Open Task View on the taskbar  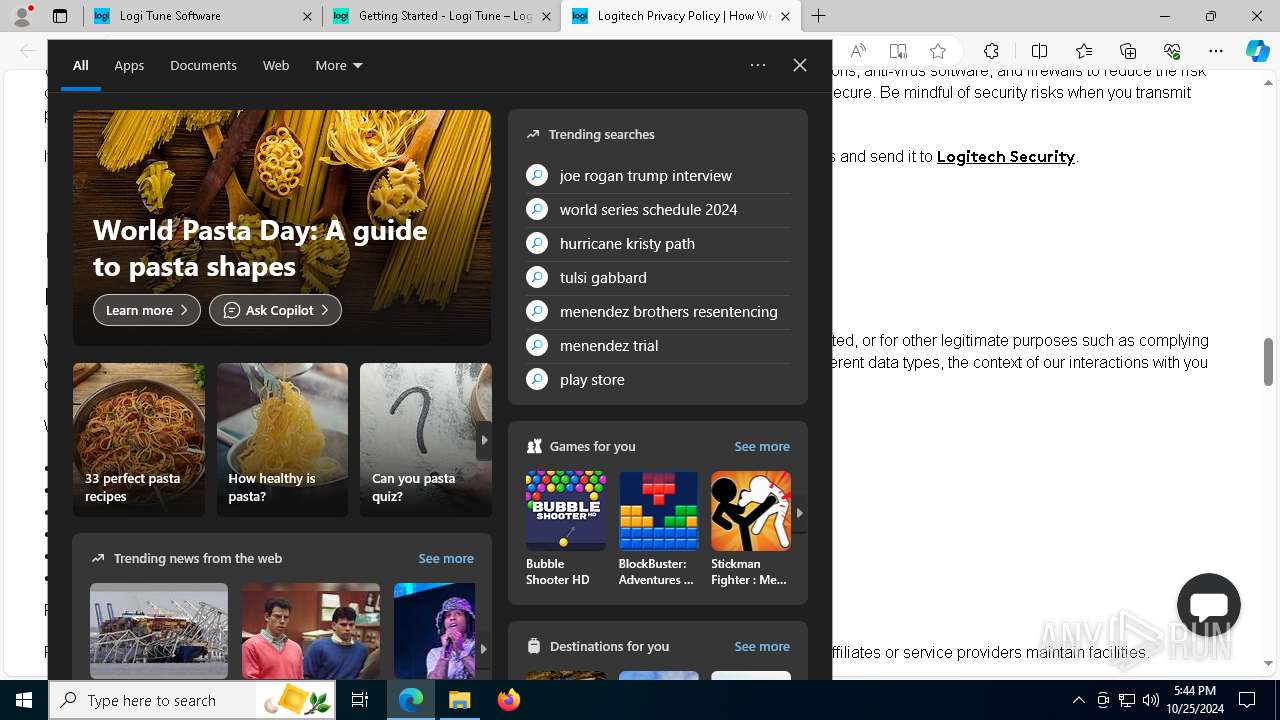tap(360, 700)
